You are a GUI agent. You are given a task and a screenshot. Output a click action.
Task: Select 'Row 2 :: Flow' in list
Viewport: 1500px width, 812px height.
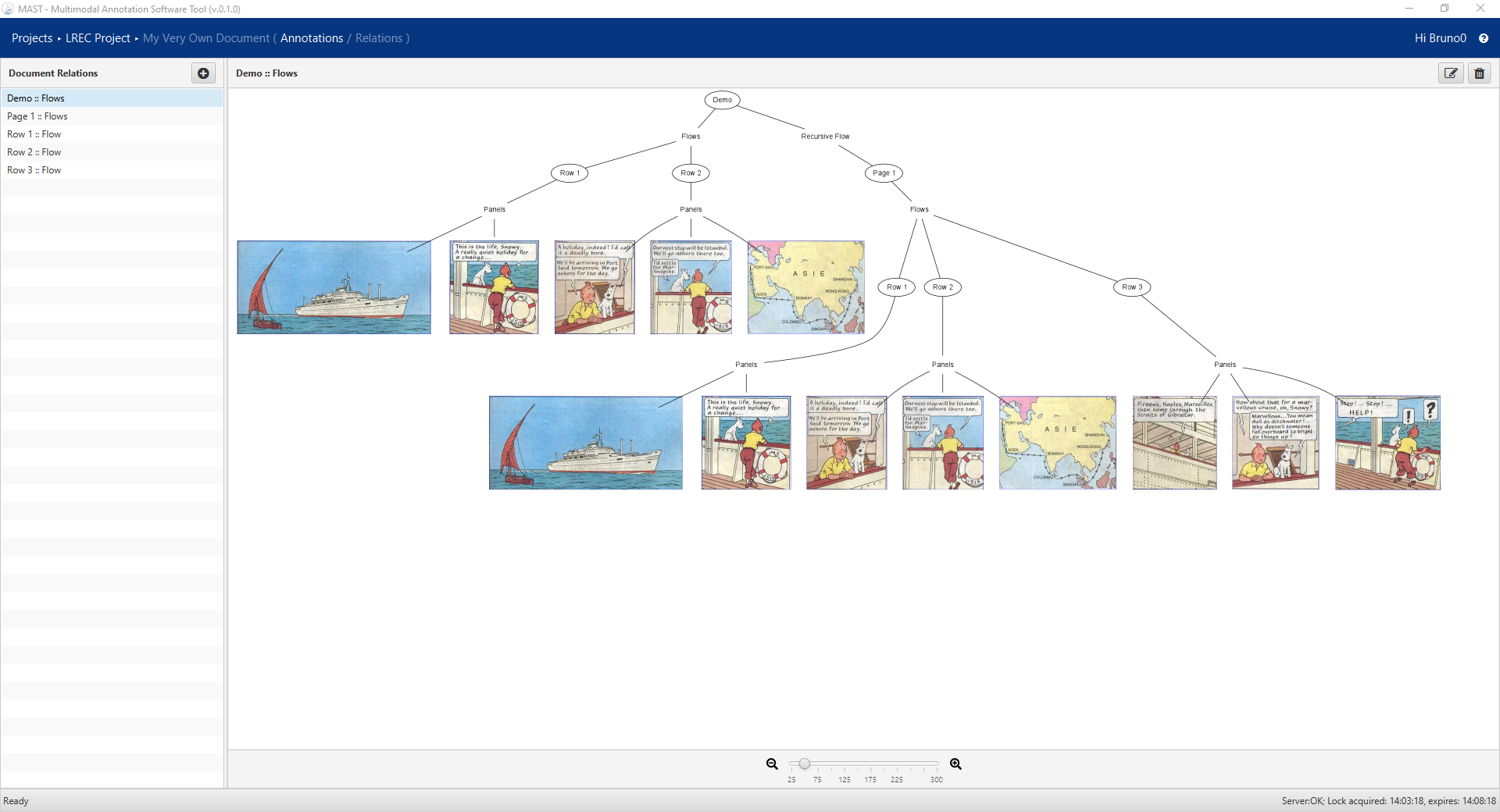(x=34, y=152)
